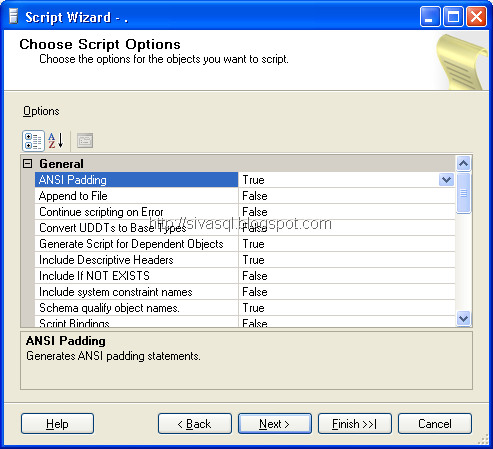Select Include system constraint names row
The height and width of the screenshot is (449, 493).
tap(245, 292)
